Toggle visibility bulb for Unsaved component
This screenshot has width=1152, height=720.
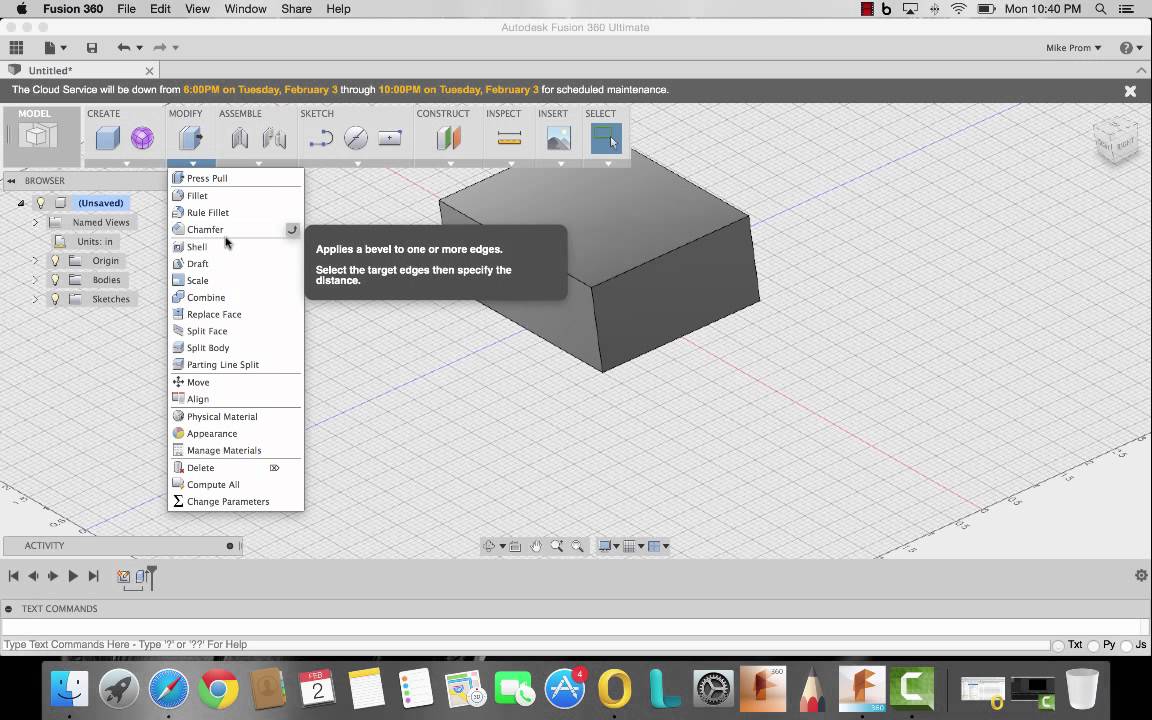(x=41, y=203)
